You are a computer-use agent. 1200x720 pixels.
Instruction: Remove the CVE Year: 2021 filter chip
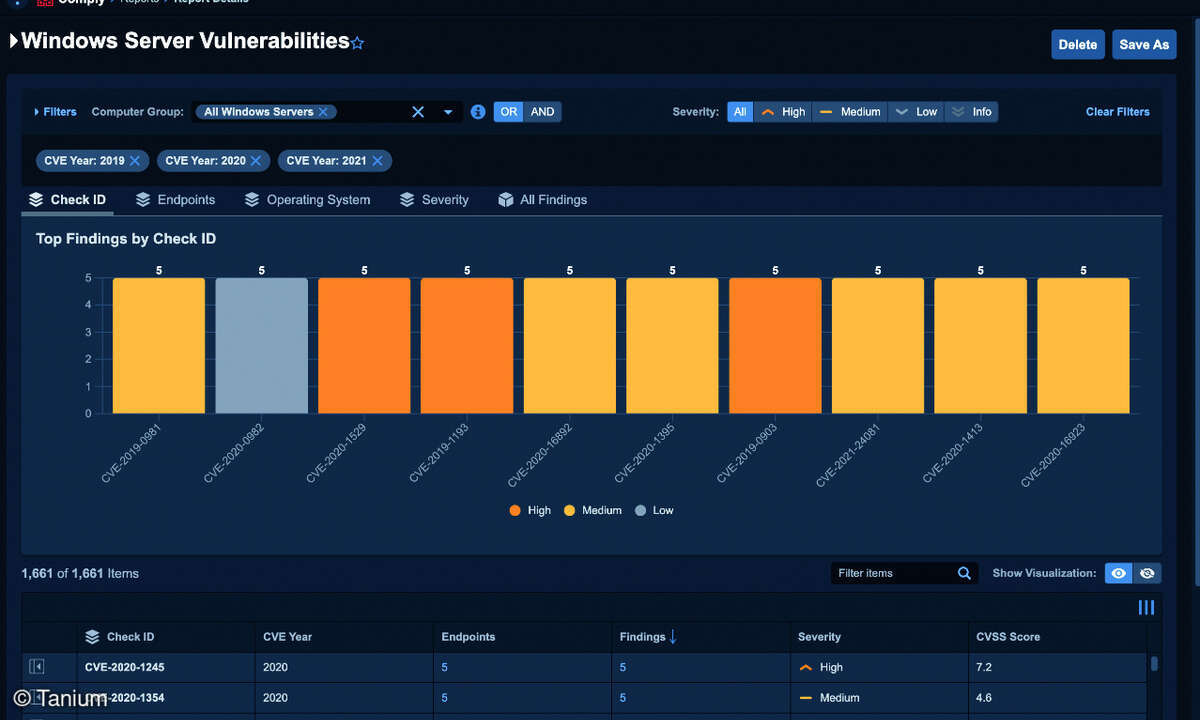point(377,160)
